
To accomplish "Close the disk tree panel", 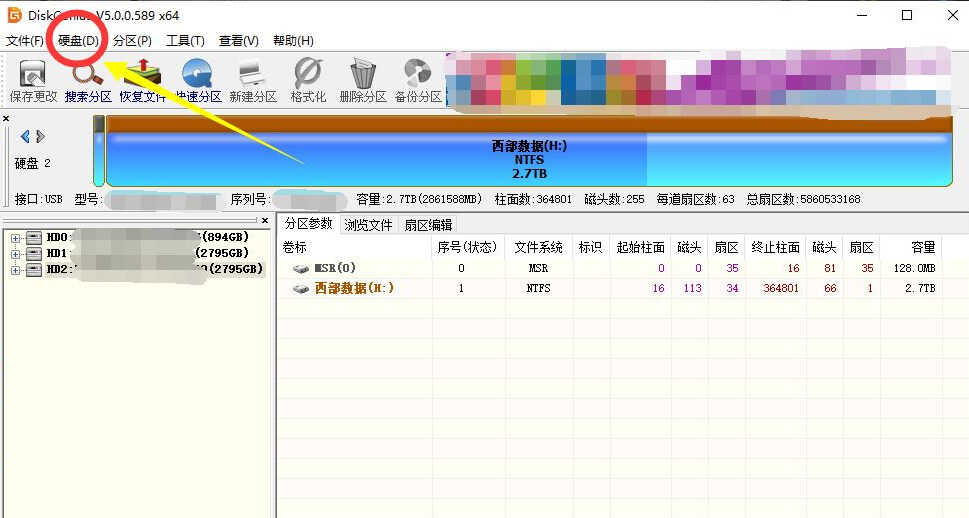I will tap(265, 221).
